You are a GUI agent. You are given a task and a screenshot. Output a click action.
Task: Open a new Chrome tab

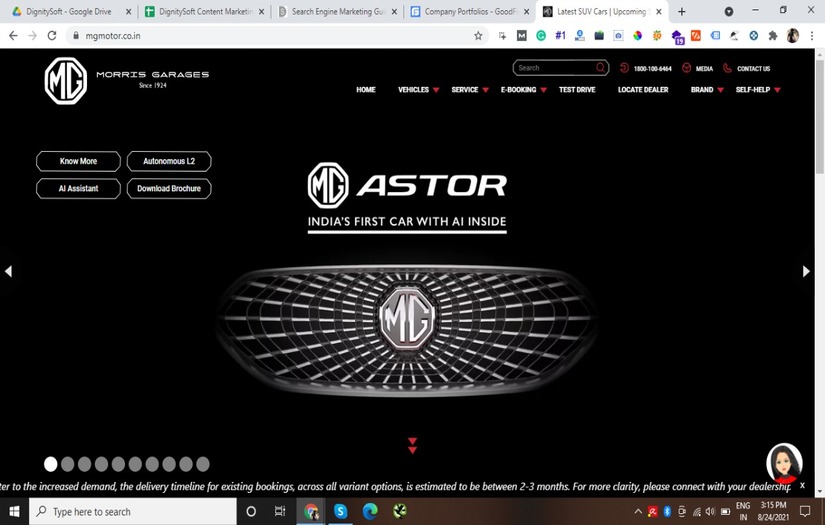point(682,12)
